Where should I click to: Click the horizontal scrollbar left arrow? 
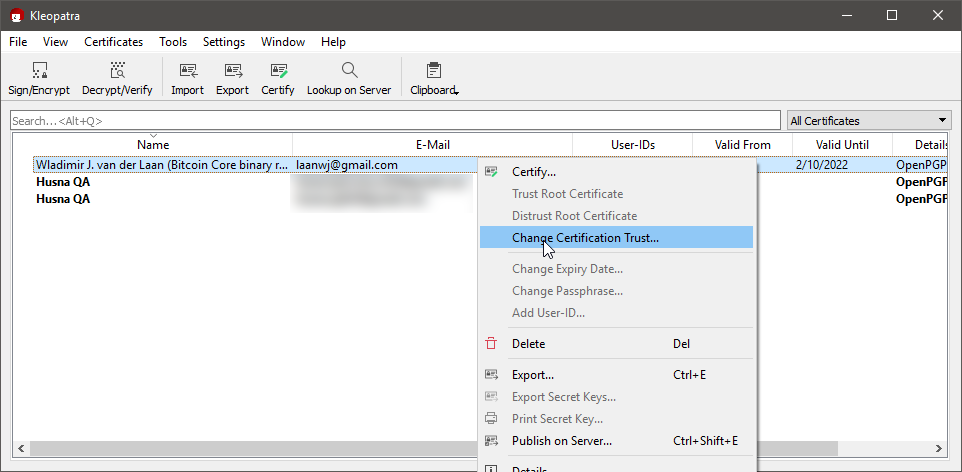21,448
